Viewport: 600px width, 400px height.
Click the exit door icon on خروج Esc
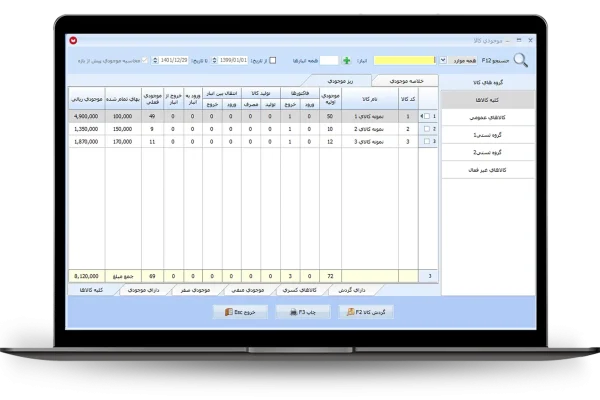pos(227,313)
